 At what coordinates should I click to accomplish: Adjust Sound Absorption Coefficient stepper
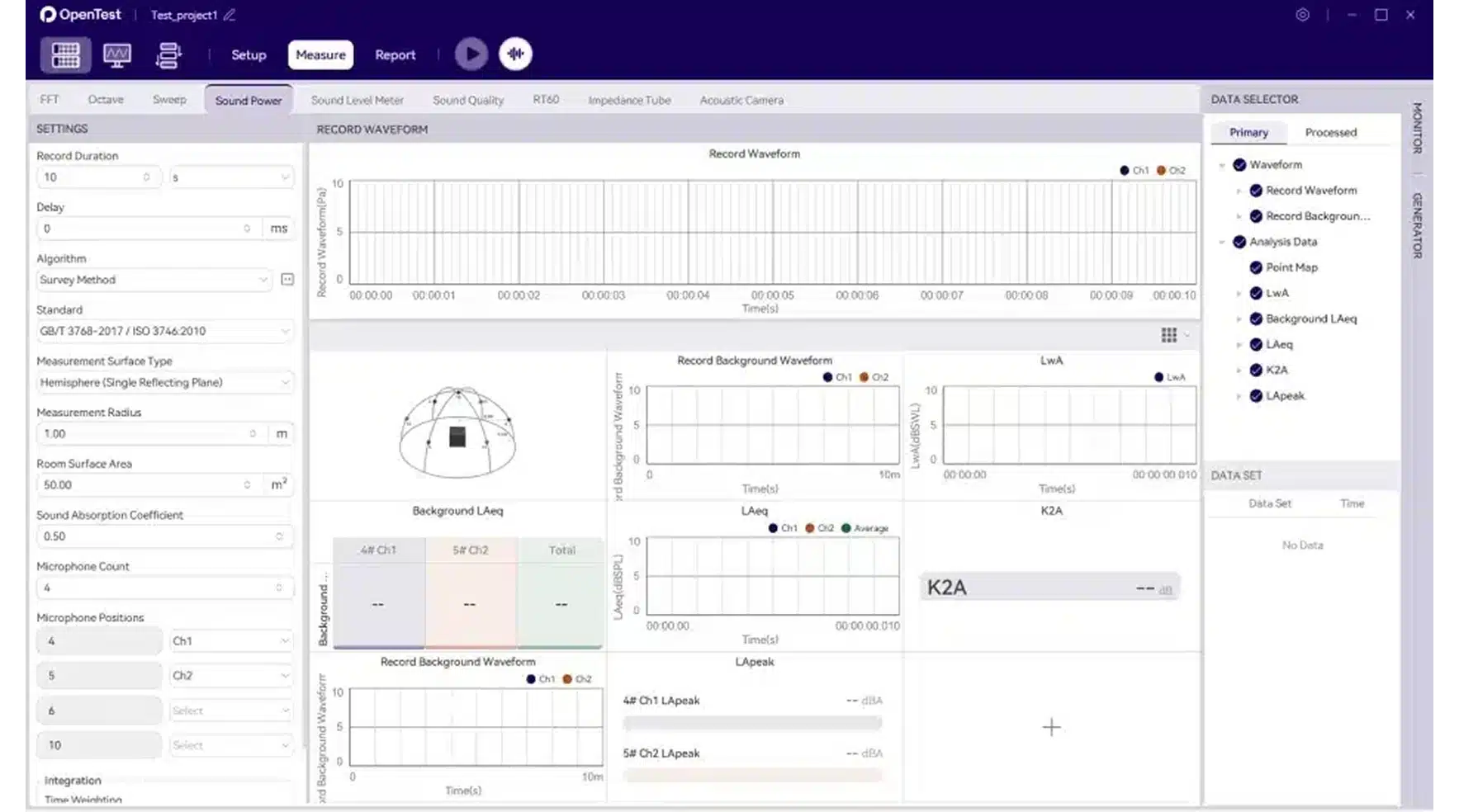(x=279, y=536)
